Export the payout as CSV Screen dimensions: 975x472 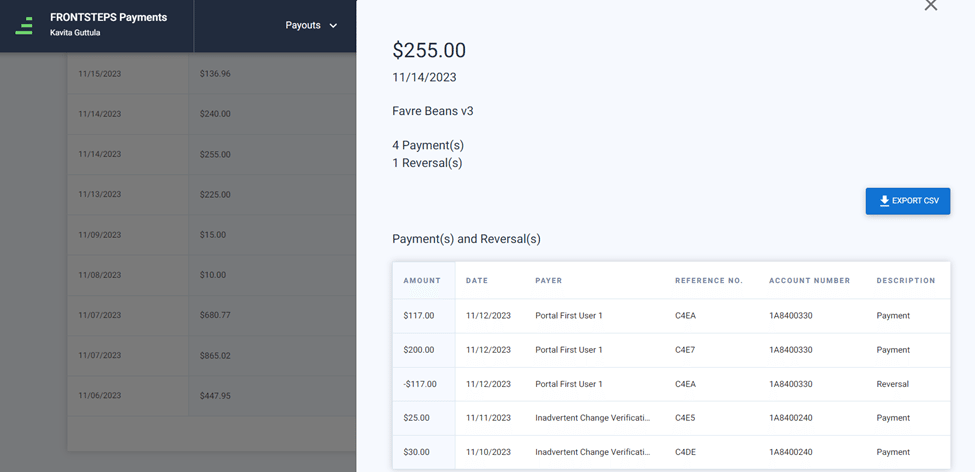click(908, 201)
